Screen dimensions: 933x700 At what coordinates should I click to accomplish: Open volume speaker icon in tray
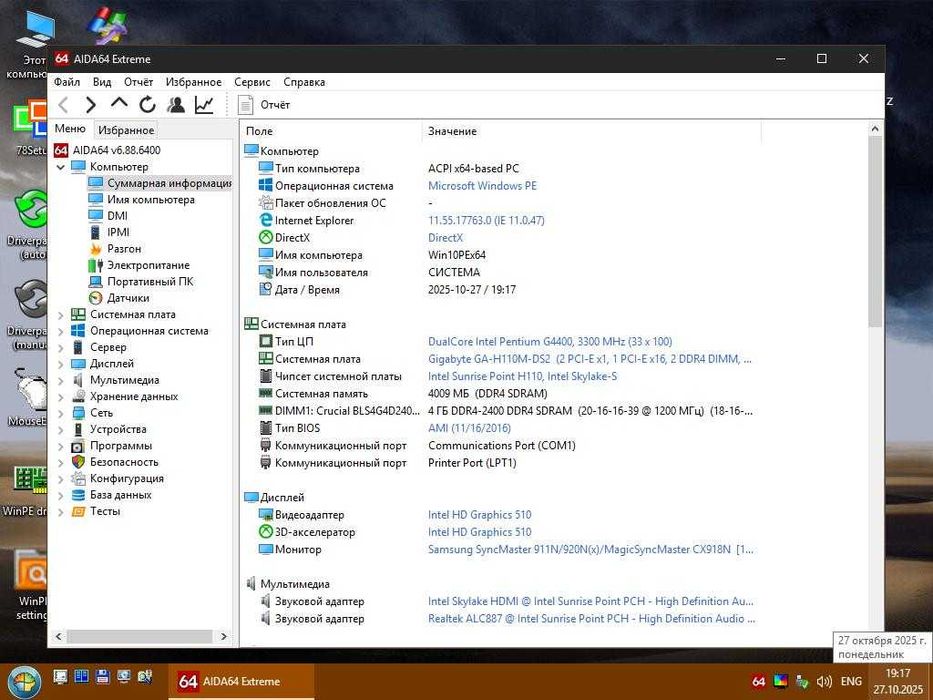point(824,682)
